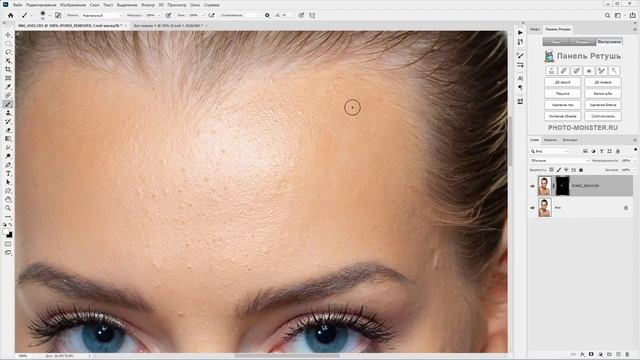Screen dimensions: 640x360
Task: Open symmetry paint options butterfly icon
Action: [312, 15]
